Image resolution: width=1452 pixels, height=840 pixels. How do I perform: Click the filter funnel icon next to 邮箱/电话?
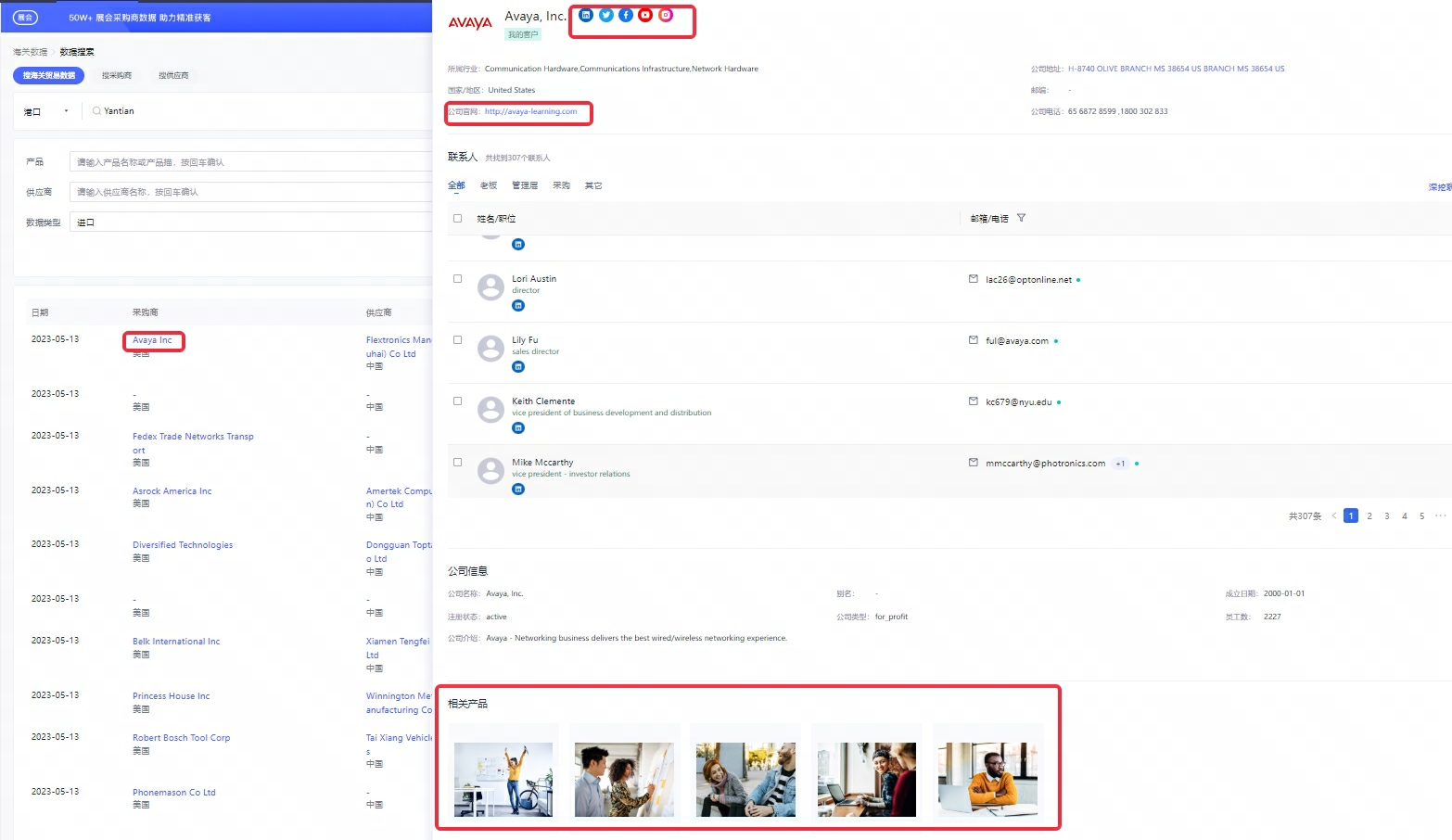coord(1021,218)
